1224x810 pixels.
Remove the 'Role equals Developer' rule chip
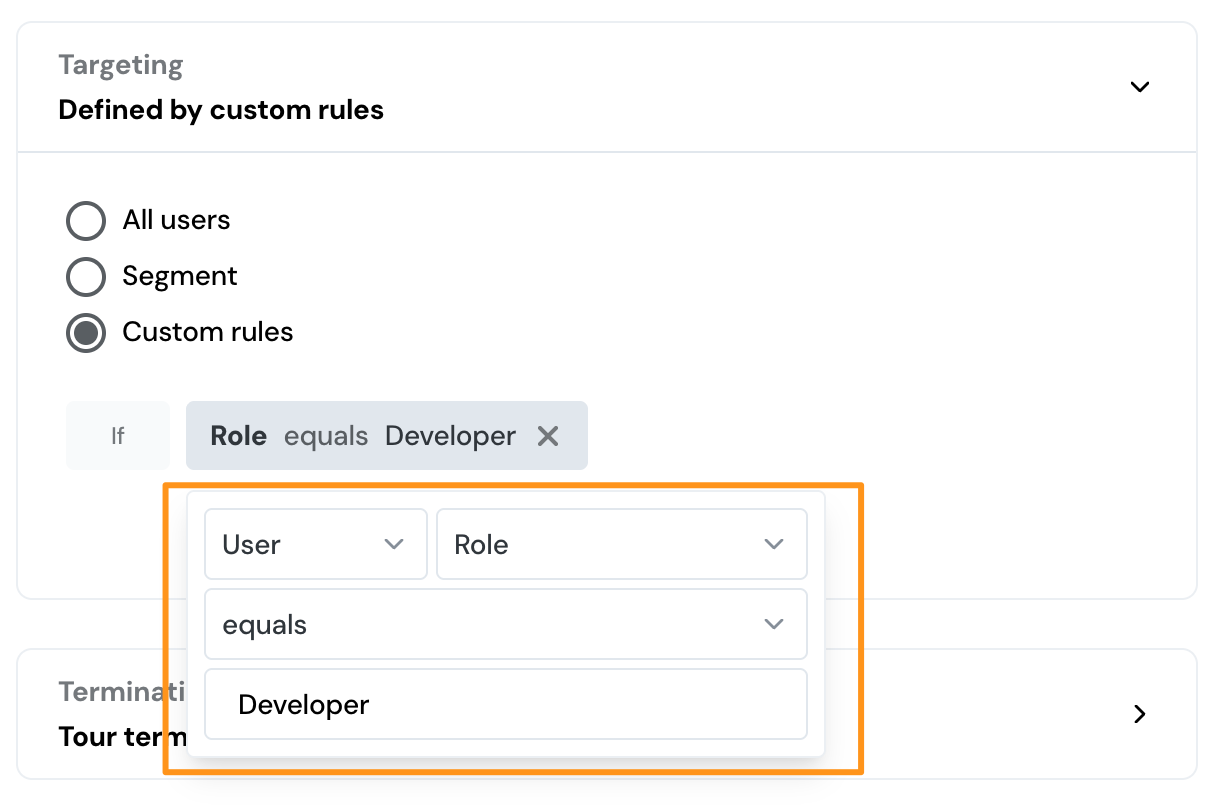tap(548, 435)
